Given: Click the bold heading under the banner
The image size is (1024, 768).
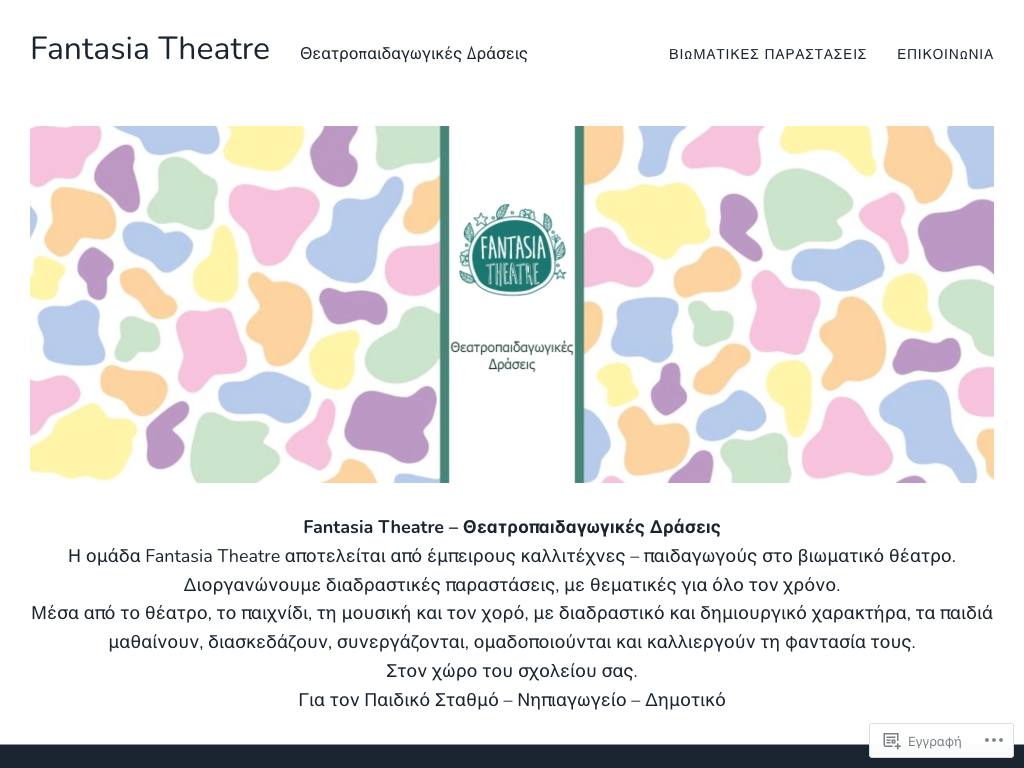Looking at the screenshot, I should click(512, 527).
